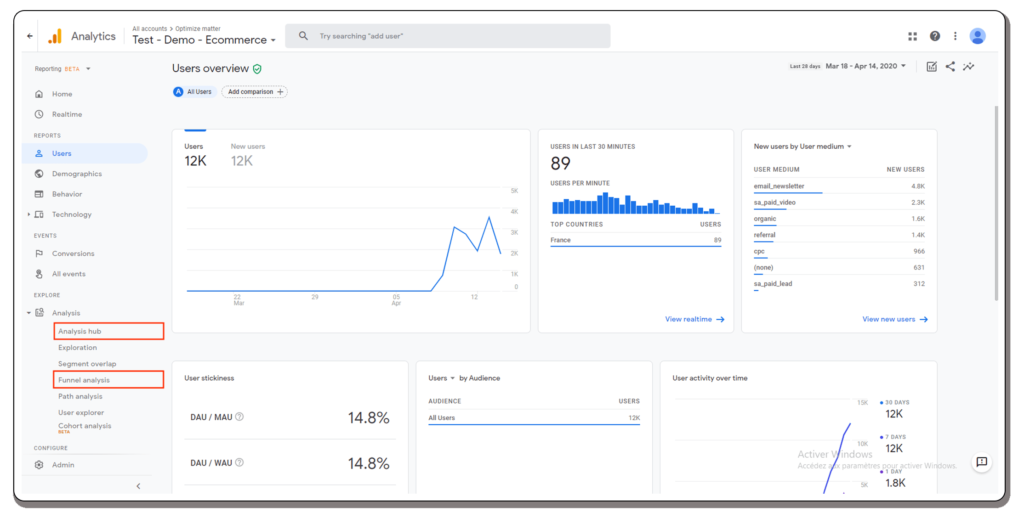Select Users in the Reports menu
1024x518 pixels.
(85, 154)
